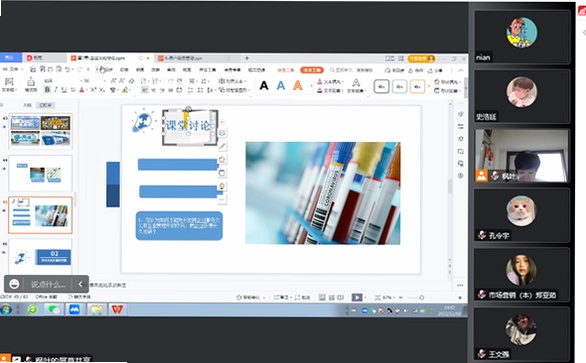586x363 pixels.
Task: Click the light bulb icon beside the slide
Action: pyautogui.click(x=222, y=186)
